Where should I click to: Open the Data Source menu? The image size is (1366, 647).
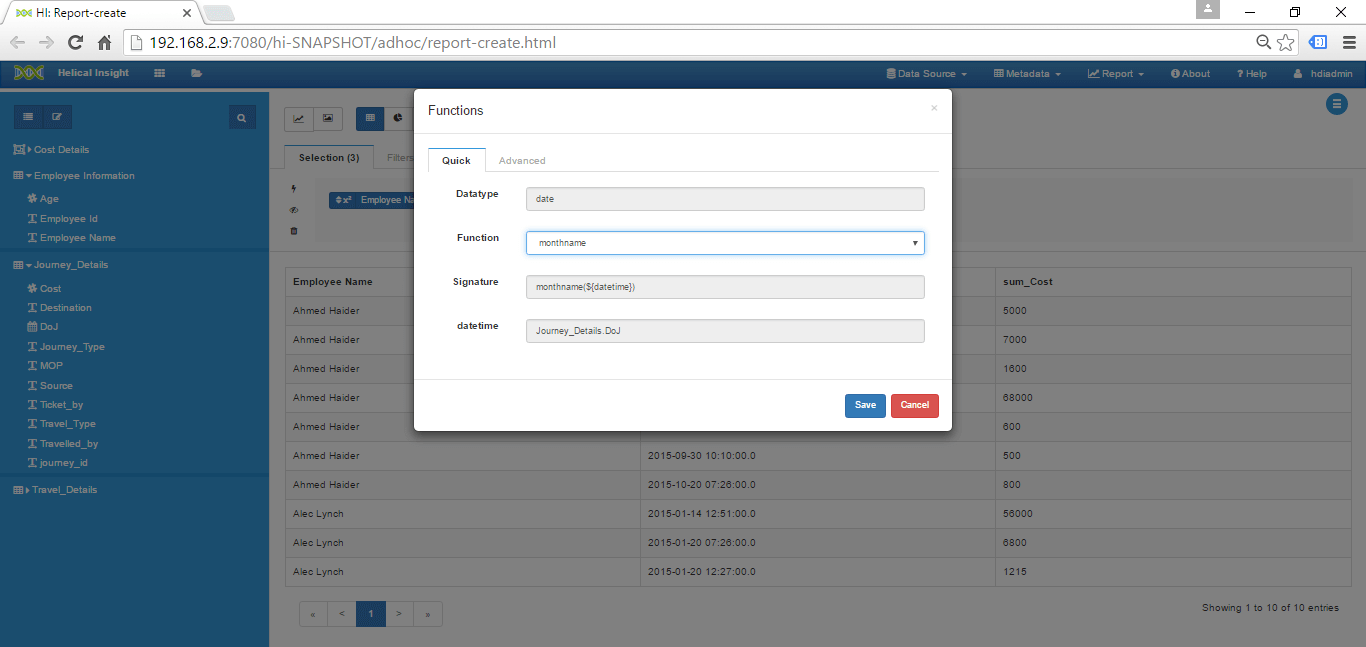click(x=927, y=74)
